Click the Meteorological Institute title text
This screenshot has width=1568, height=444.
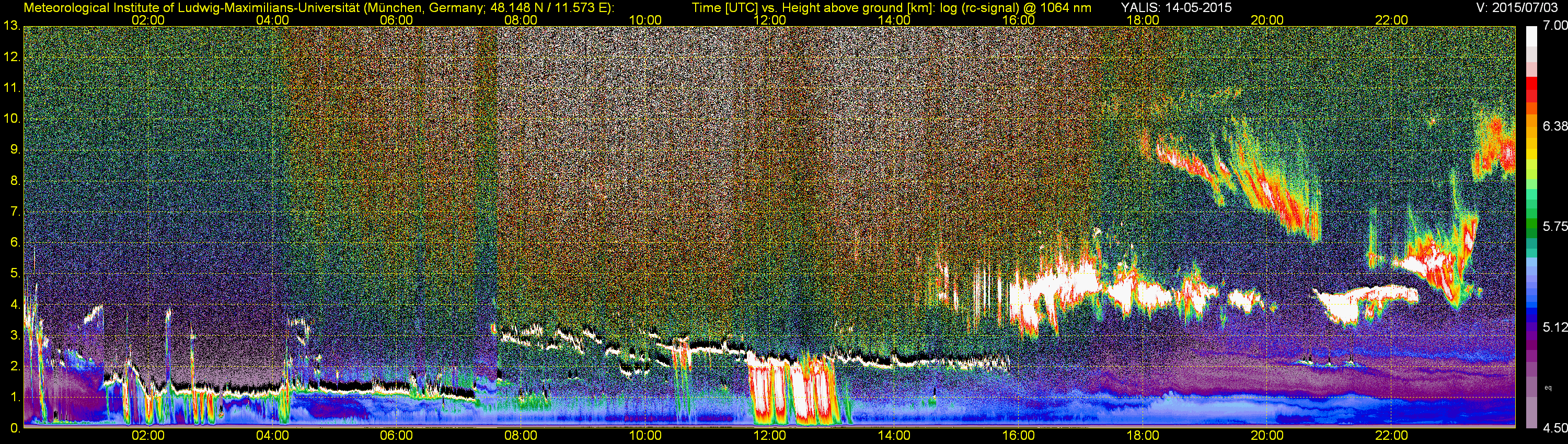319,7
